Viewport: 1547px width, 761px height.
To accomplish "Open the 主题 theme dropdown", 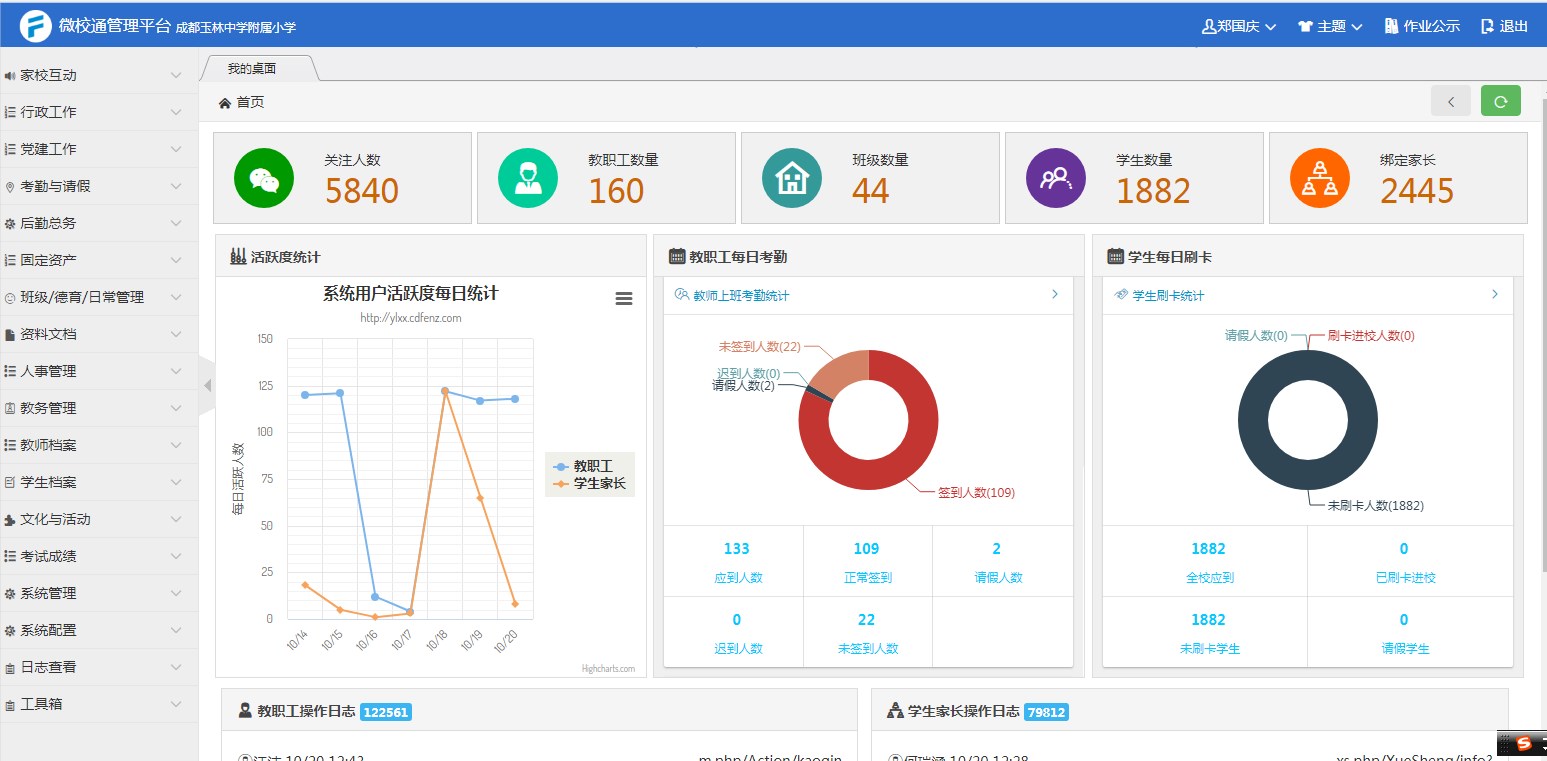I will 1330,26.
